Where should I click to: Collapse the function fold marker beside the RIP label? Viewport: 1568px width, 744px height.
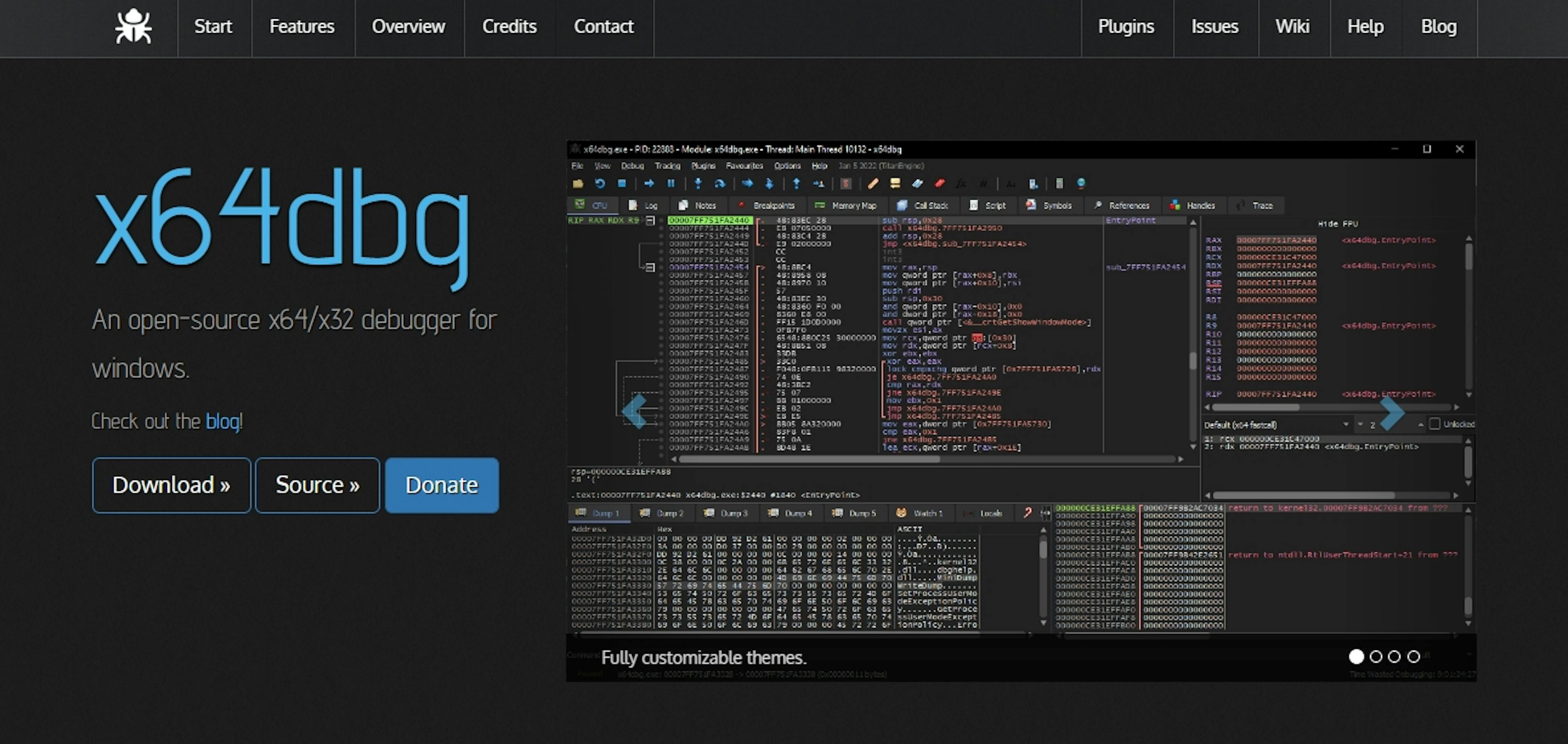click(650, 220)
